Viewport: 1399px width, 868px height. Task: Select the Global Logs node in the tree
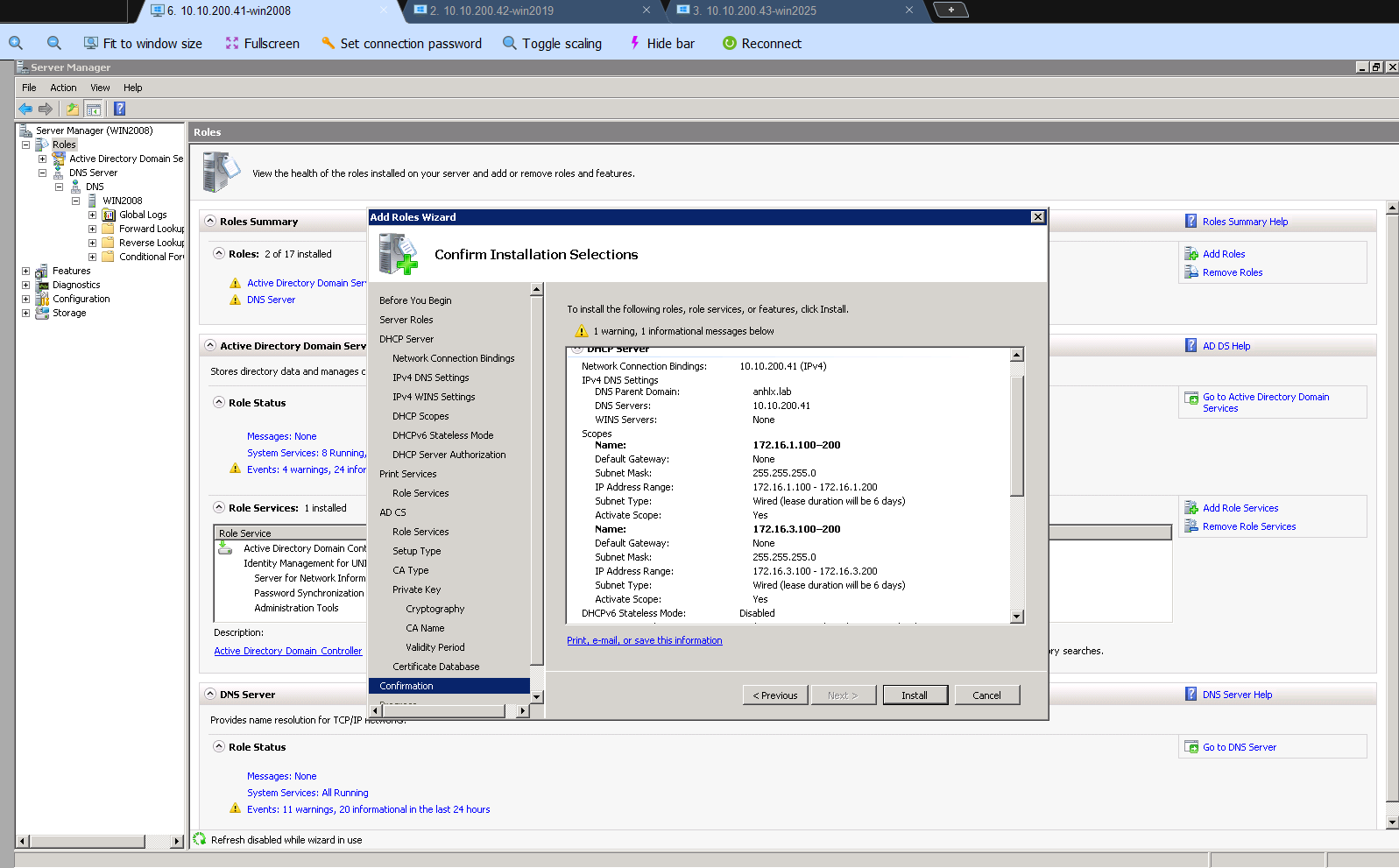pos(143,215)
